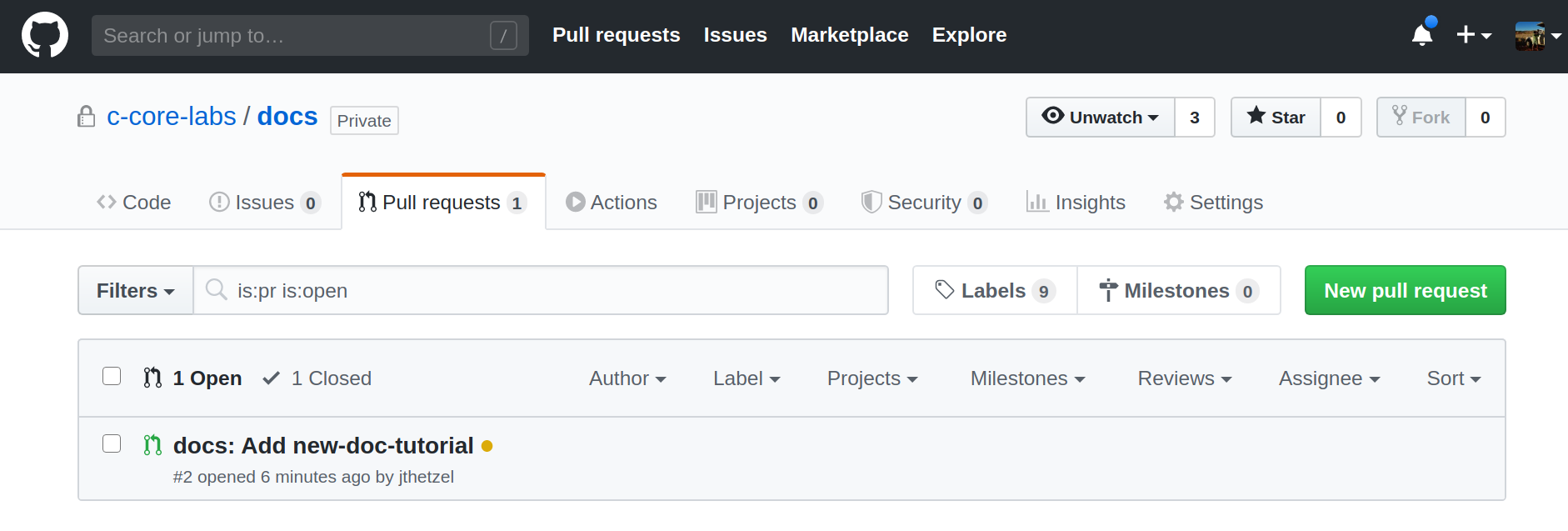Click New pull request

click(x=1406, y=290)
